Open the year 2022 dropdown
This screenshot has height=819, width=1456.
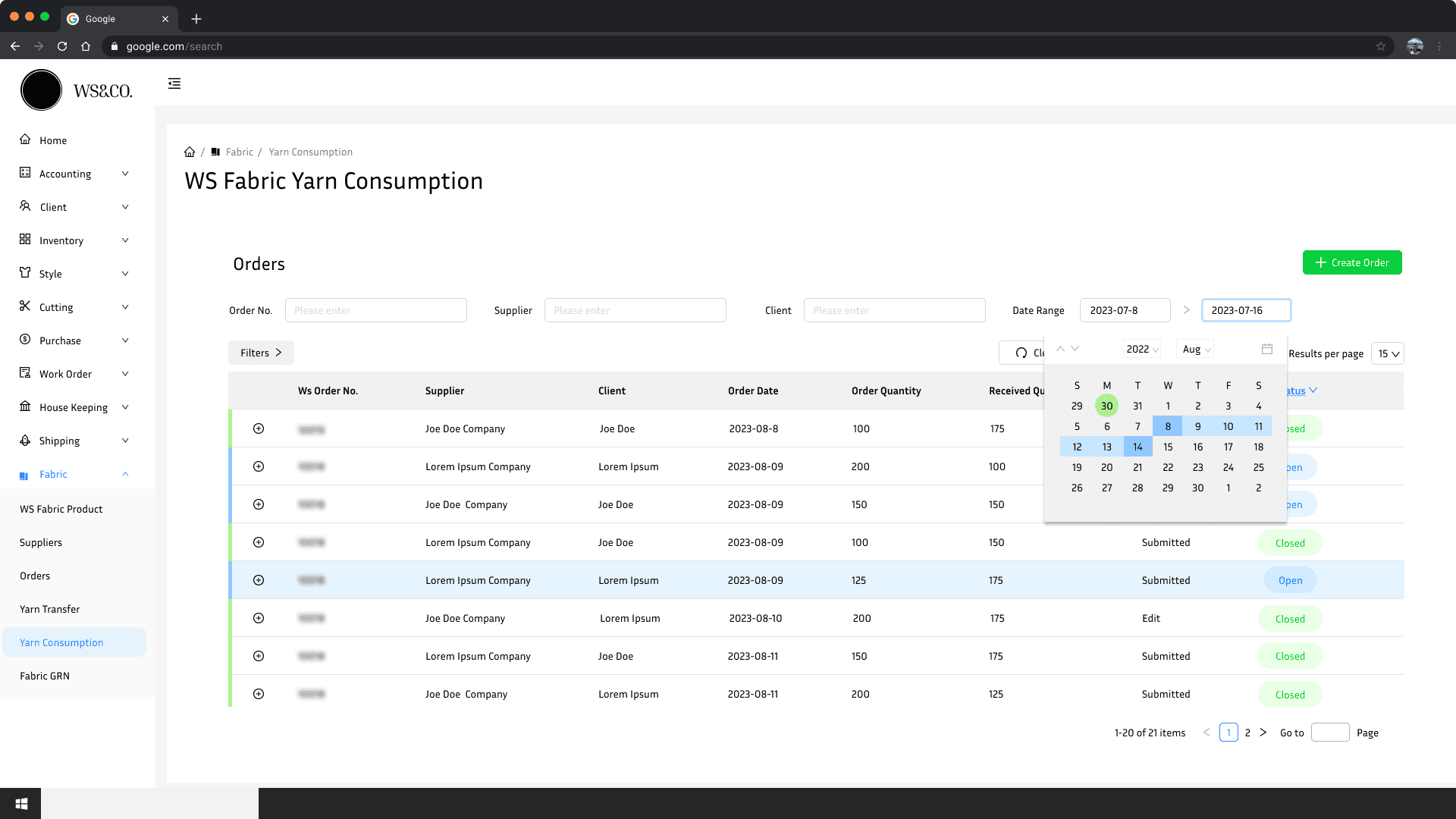(1141, 349)
